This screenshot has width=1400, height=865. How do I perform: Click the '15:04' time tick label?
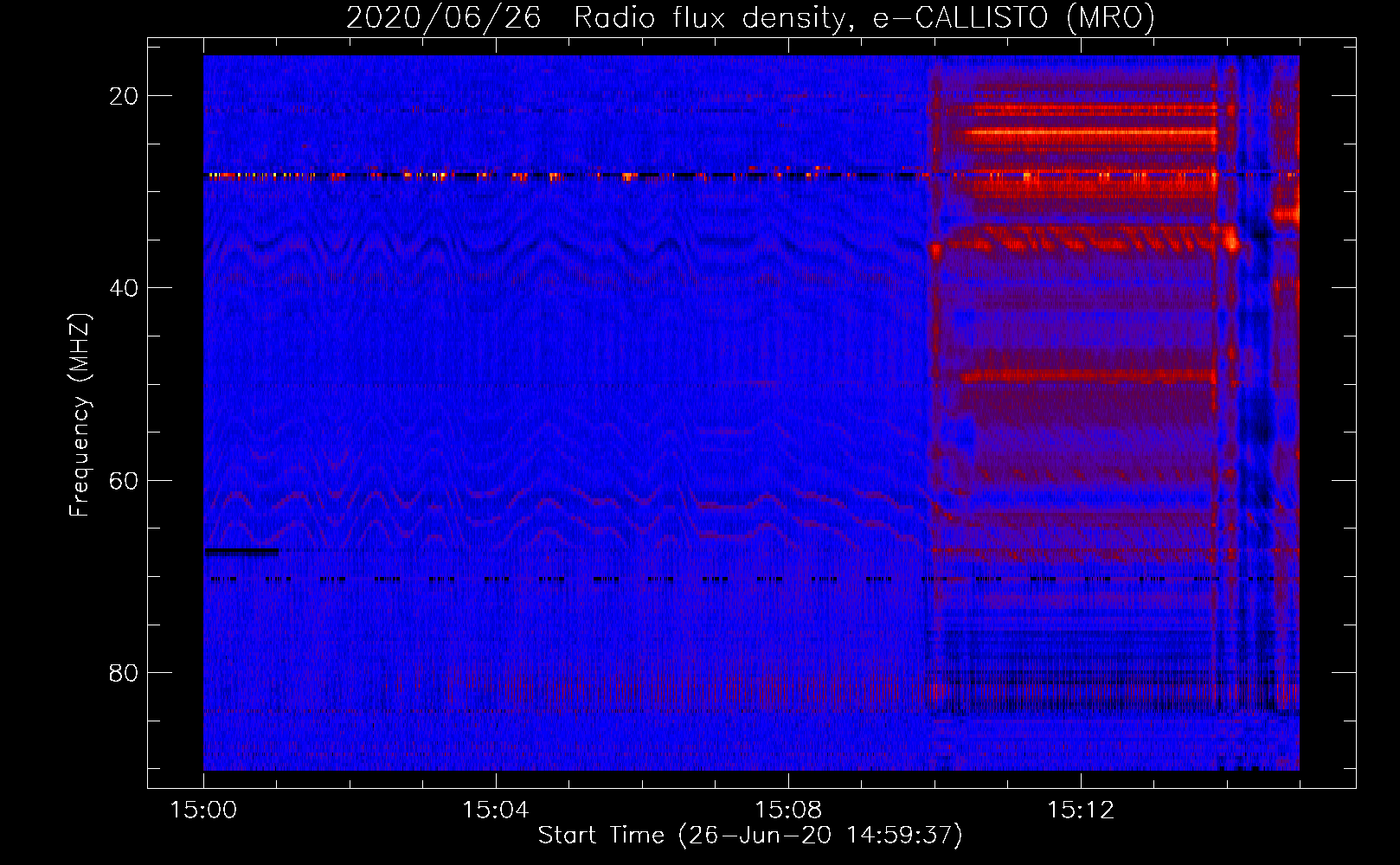pos(495,811)
